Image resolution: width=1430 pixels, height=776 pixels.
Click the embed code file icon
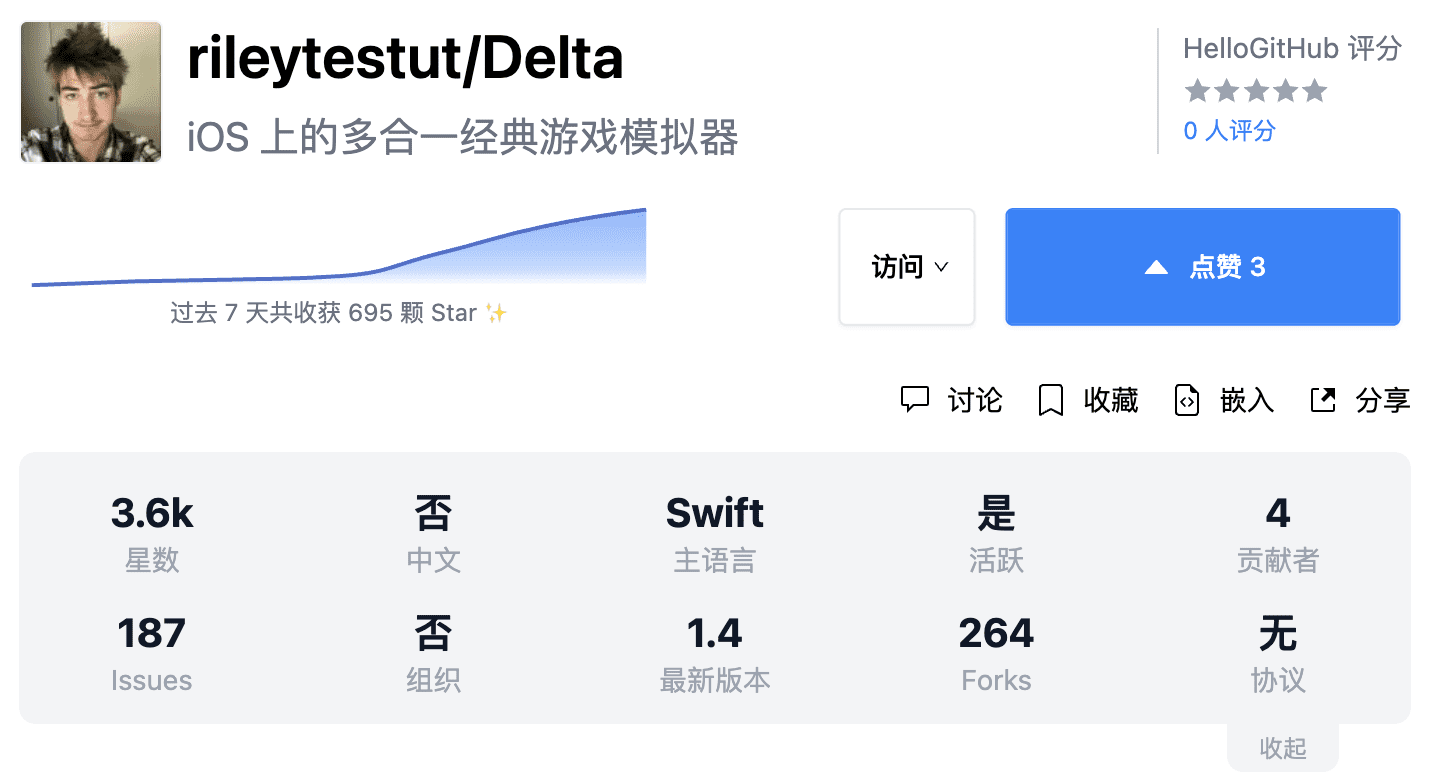click(1186, 401)
